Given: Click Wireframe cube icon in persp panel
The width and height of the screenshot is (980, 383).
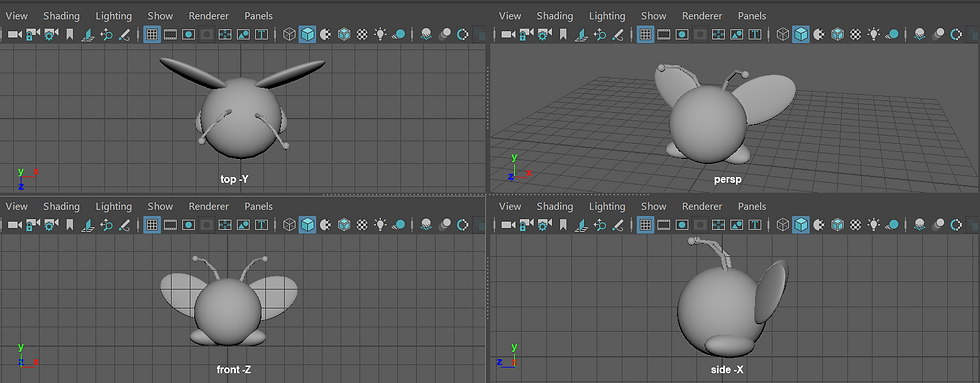Looking at the screenshot, I should (x=782, y=34).
